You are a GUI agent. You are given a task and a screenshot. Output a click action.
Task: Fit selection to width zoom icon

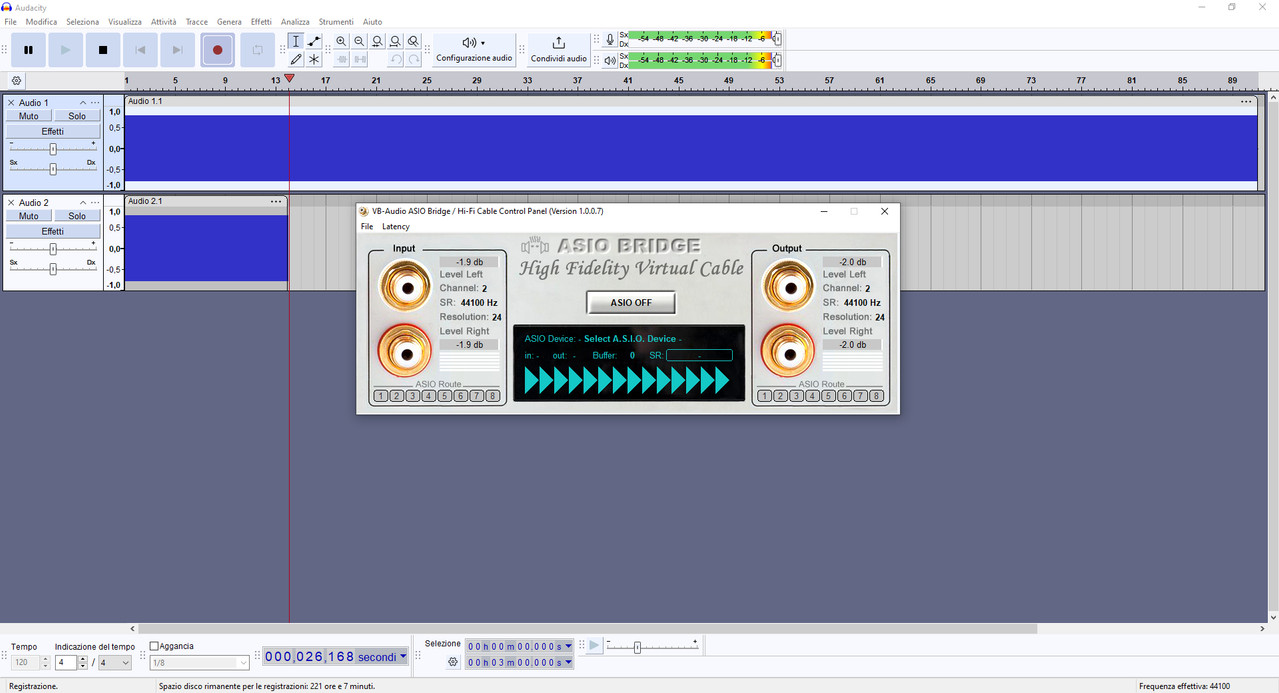click(x=377, y=41)
